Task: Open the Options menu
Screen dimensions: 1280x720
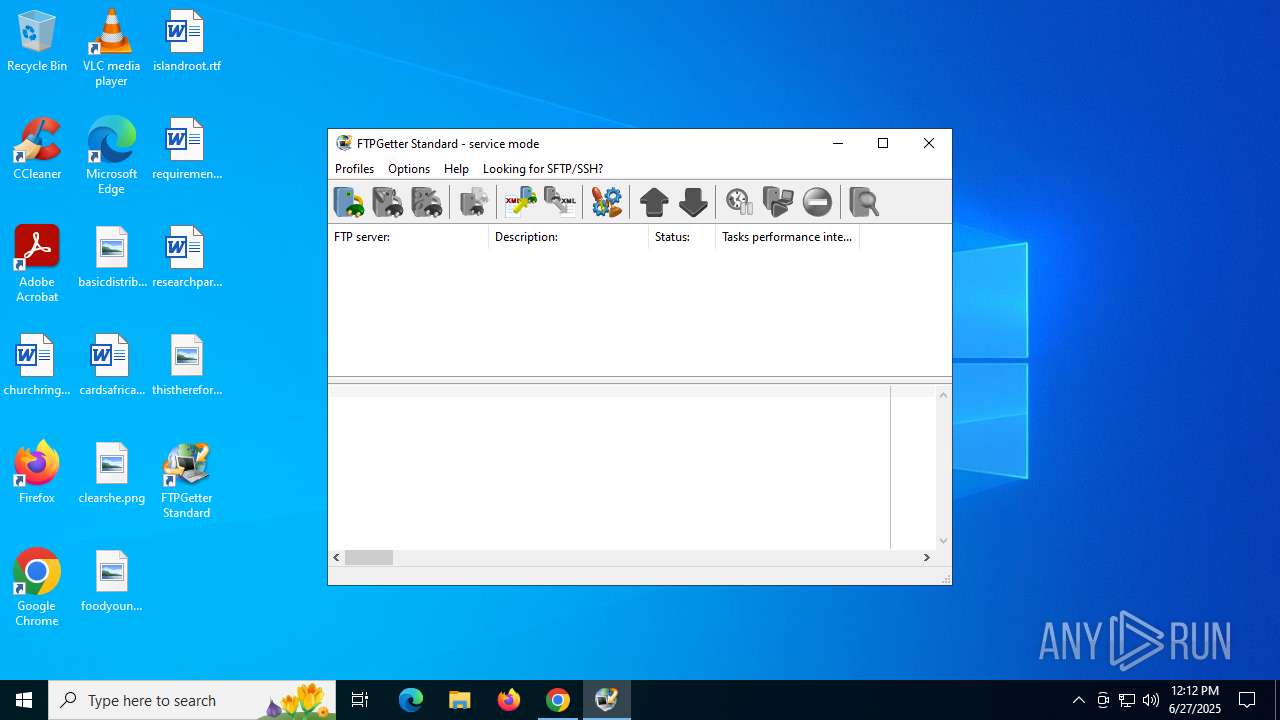Action: (409, 169)
